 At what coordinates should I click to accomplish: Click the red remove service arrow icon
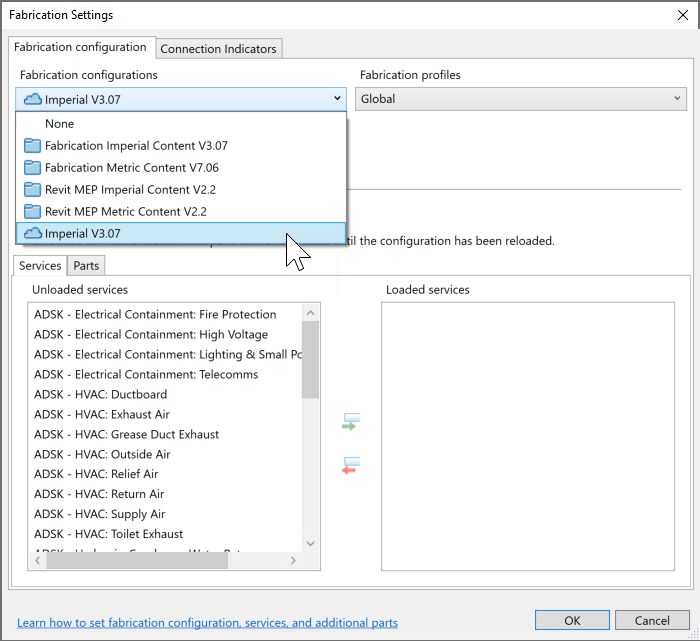point(350,466)
